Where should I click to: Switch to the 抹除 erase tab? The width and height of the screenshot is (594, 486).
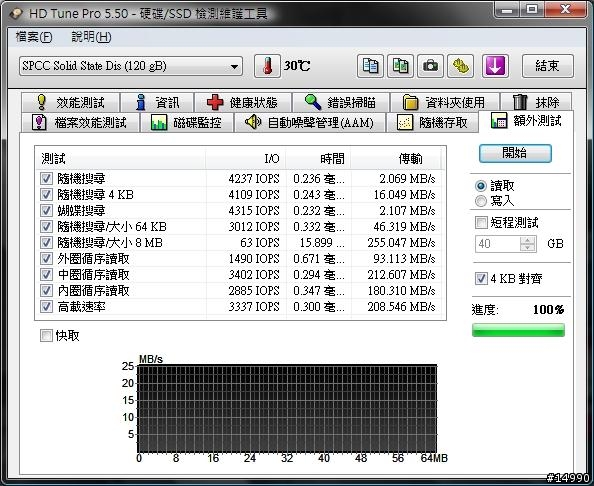tap(536, 102)
